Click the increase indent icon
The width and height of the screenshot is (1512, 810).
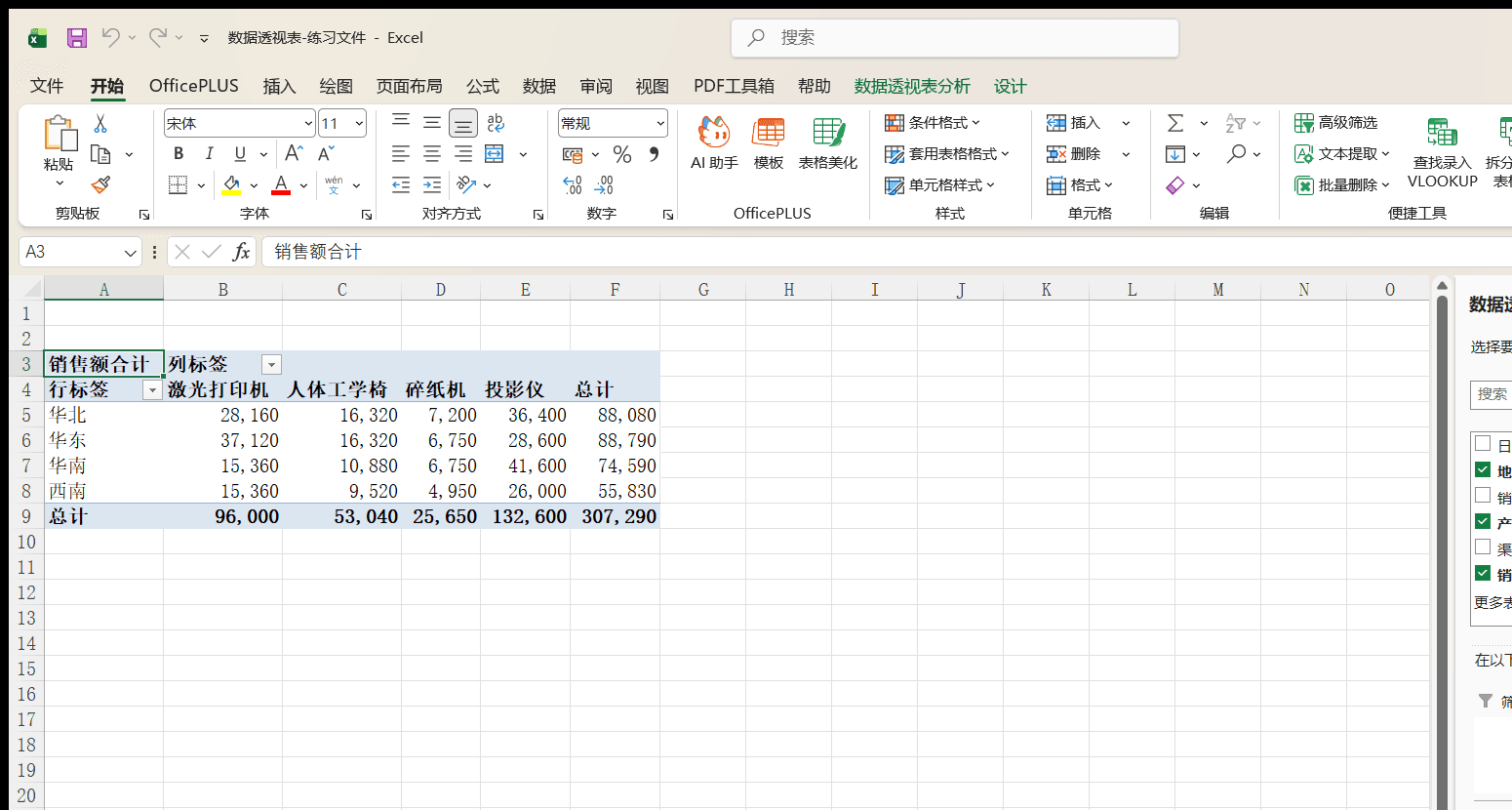point(432,184)
